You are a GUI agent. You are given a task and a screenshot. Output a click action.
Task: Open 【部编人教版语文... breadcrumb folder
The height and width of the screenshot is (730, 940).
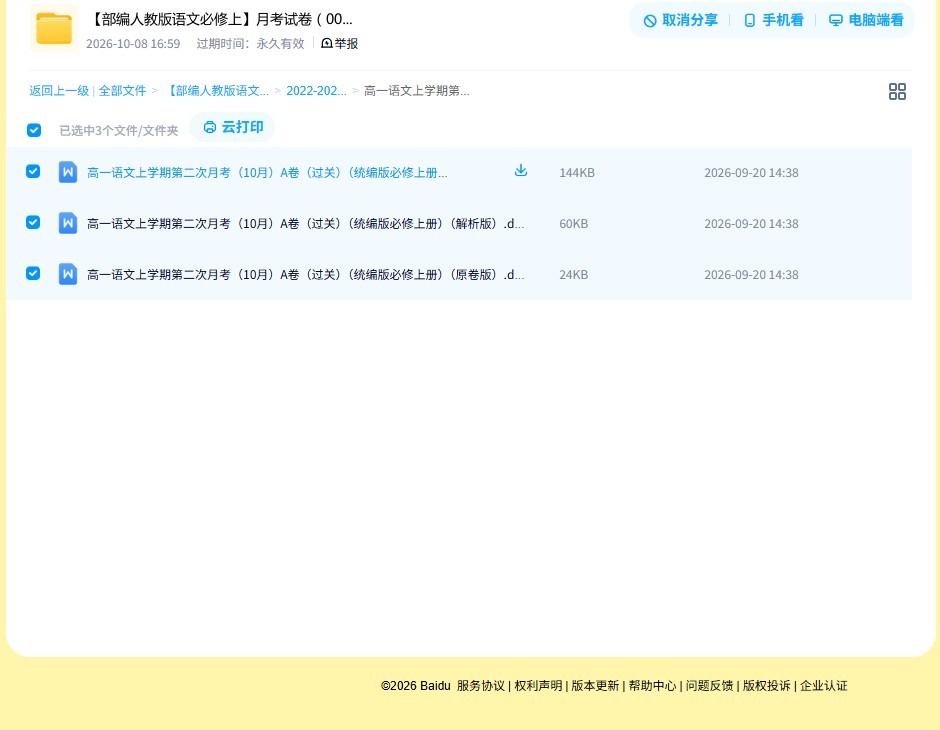[217, 91]
